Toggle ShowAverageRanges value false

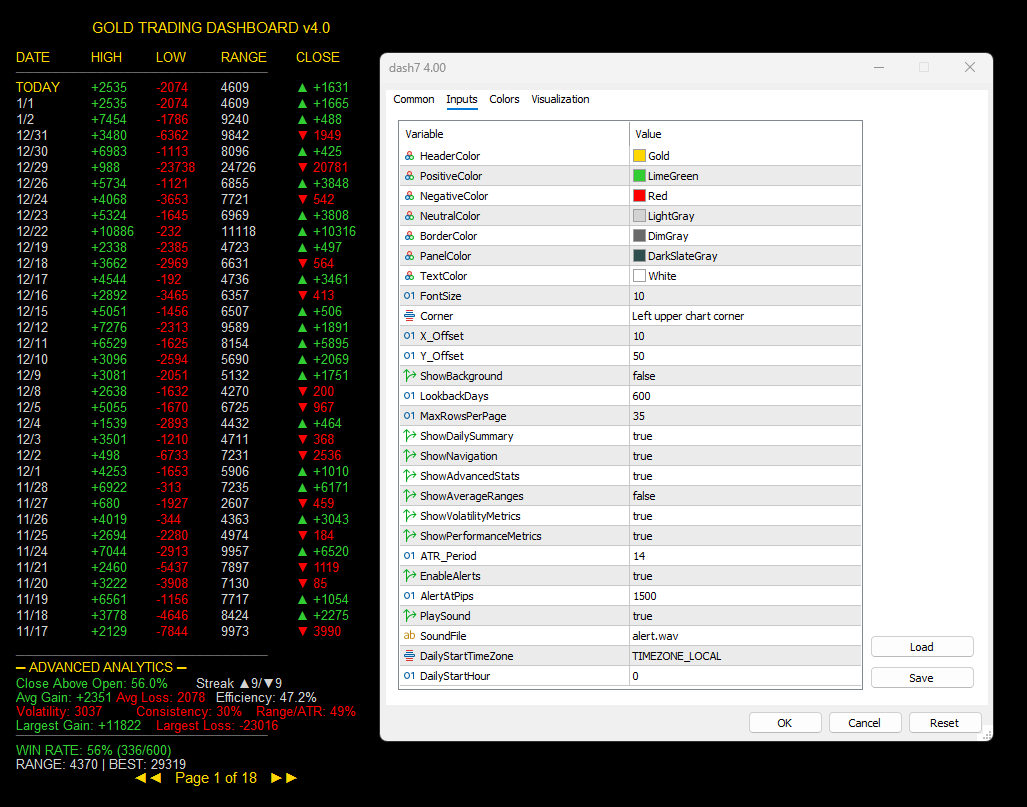coord(745,496)
